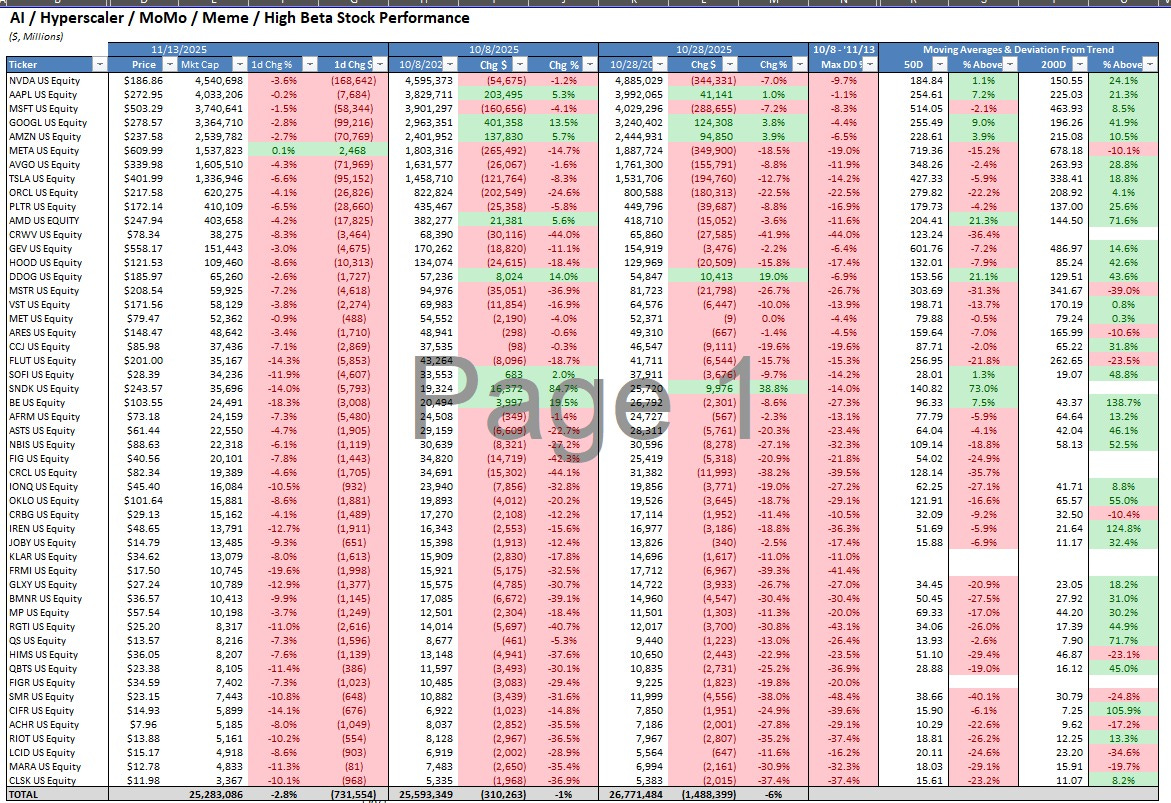
Task: Select GOOGL 401,358 change cell
Action: pos(494,123)
